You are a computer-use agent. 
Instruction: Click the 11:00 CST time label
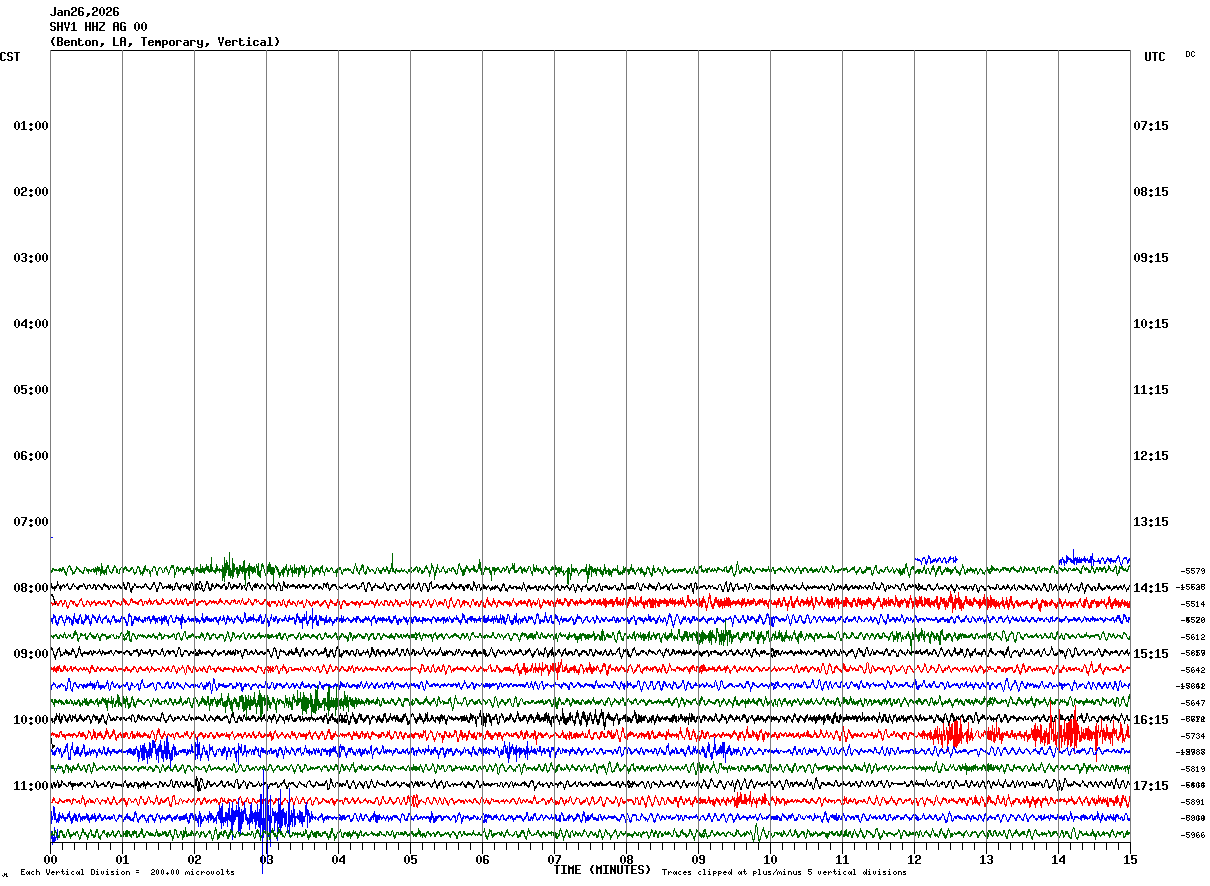(30, 786)
